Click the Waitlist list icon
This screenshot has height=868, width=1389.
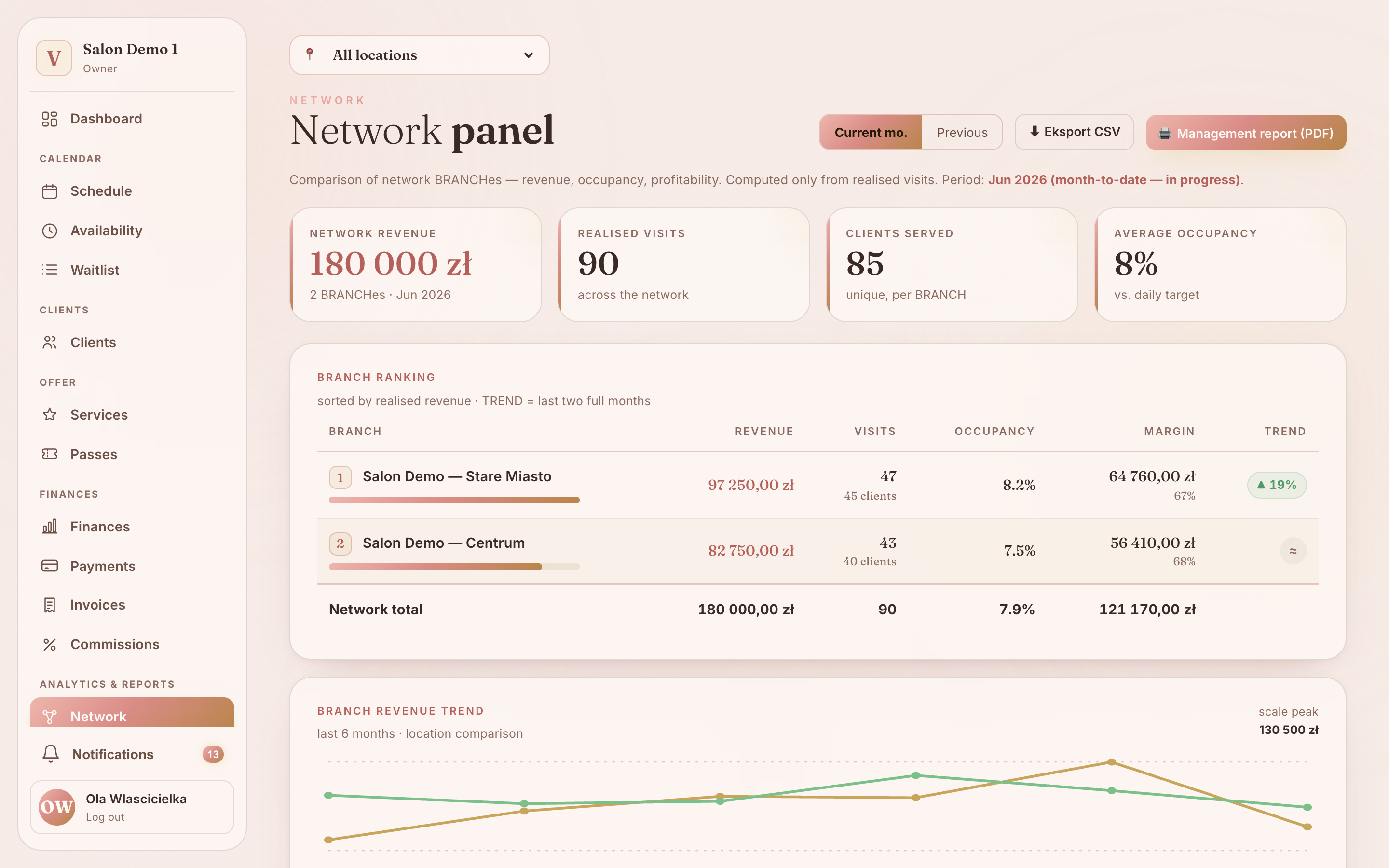point(50,270)
